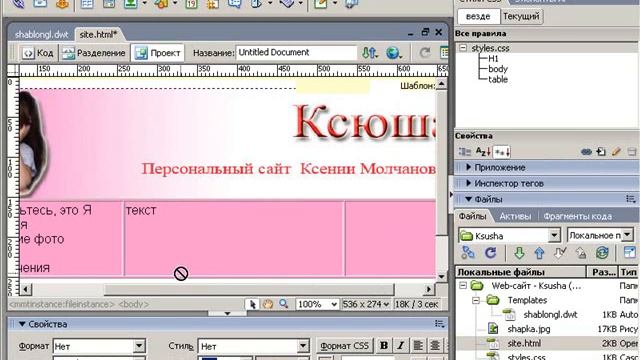Switch to Разделение (Split) view
Screen dimensions: 640x360
(94, 53)
